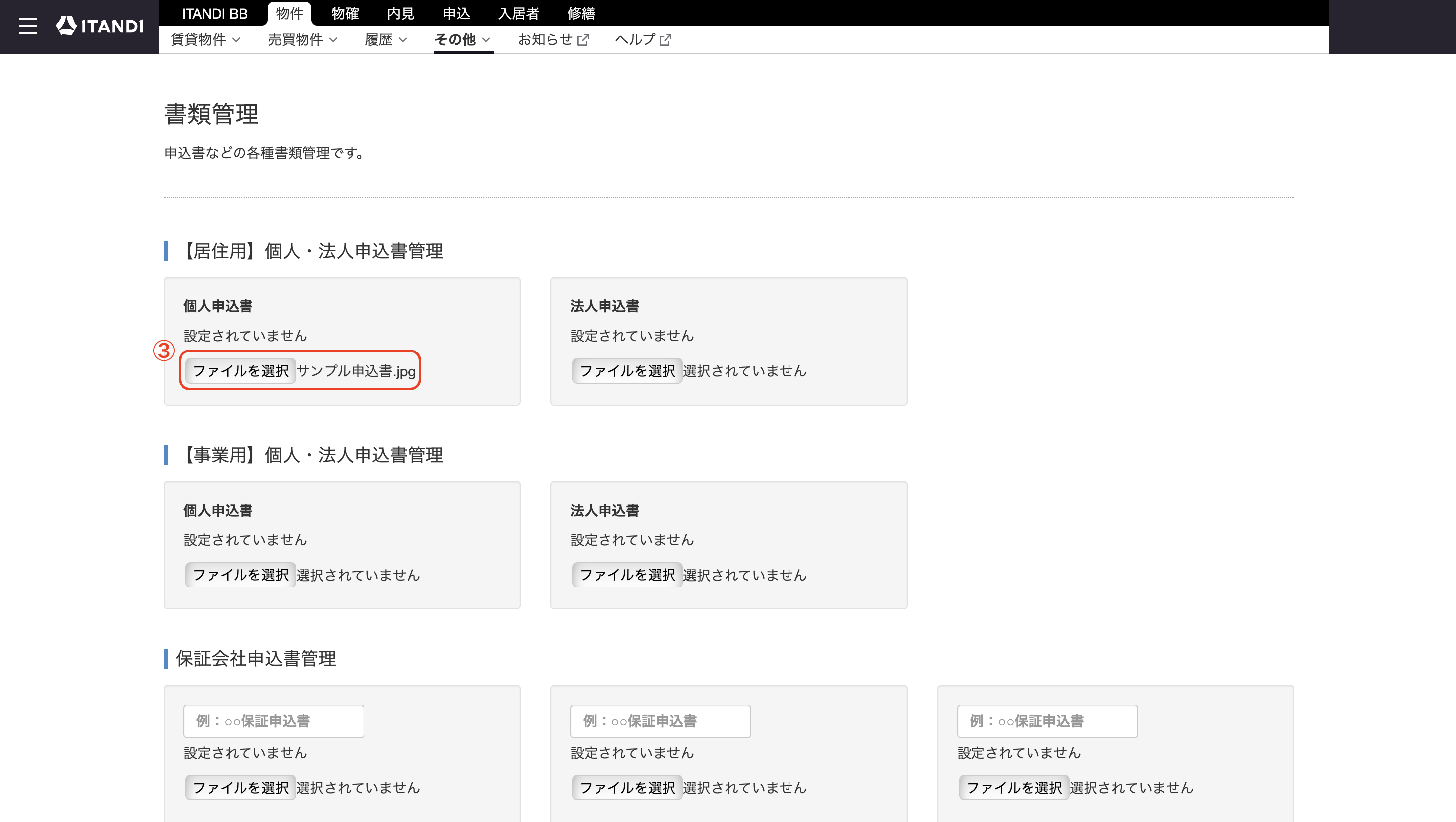
Task: Switch to the 入居者 tab
Action: [519, 13]
